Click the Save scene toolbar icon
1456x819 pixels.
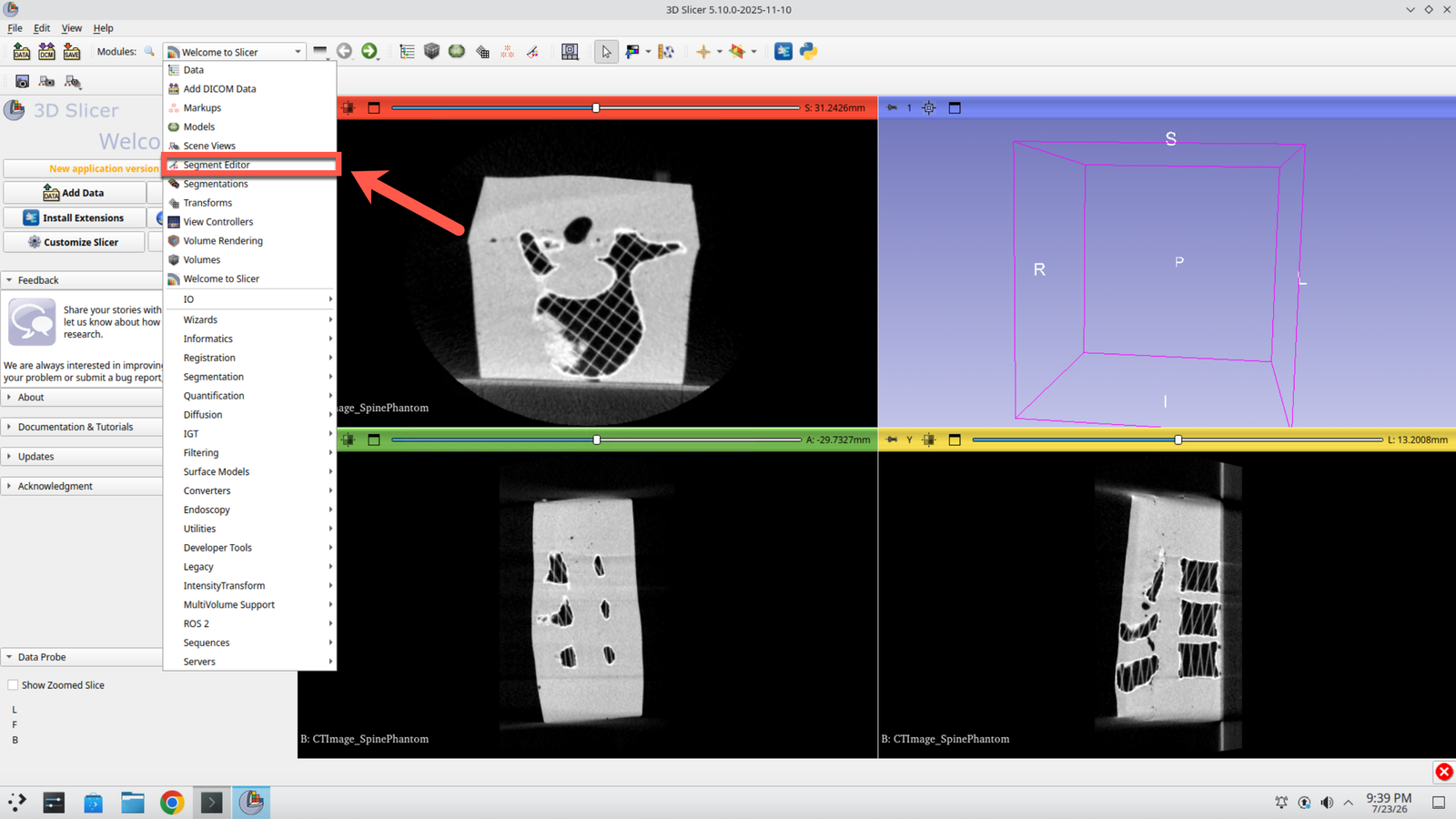click(x=72, y=52)
